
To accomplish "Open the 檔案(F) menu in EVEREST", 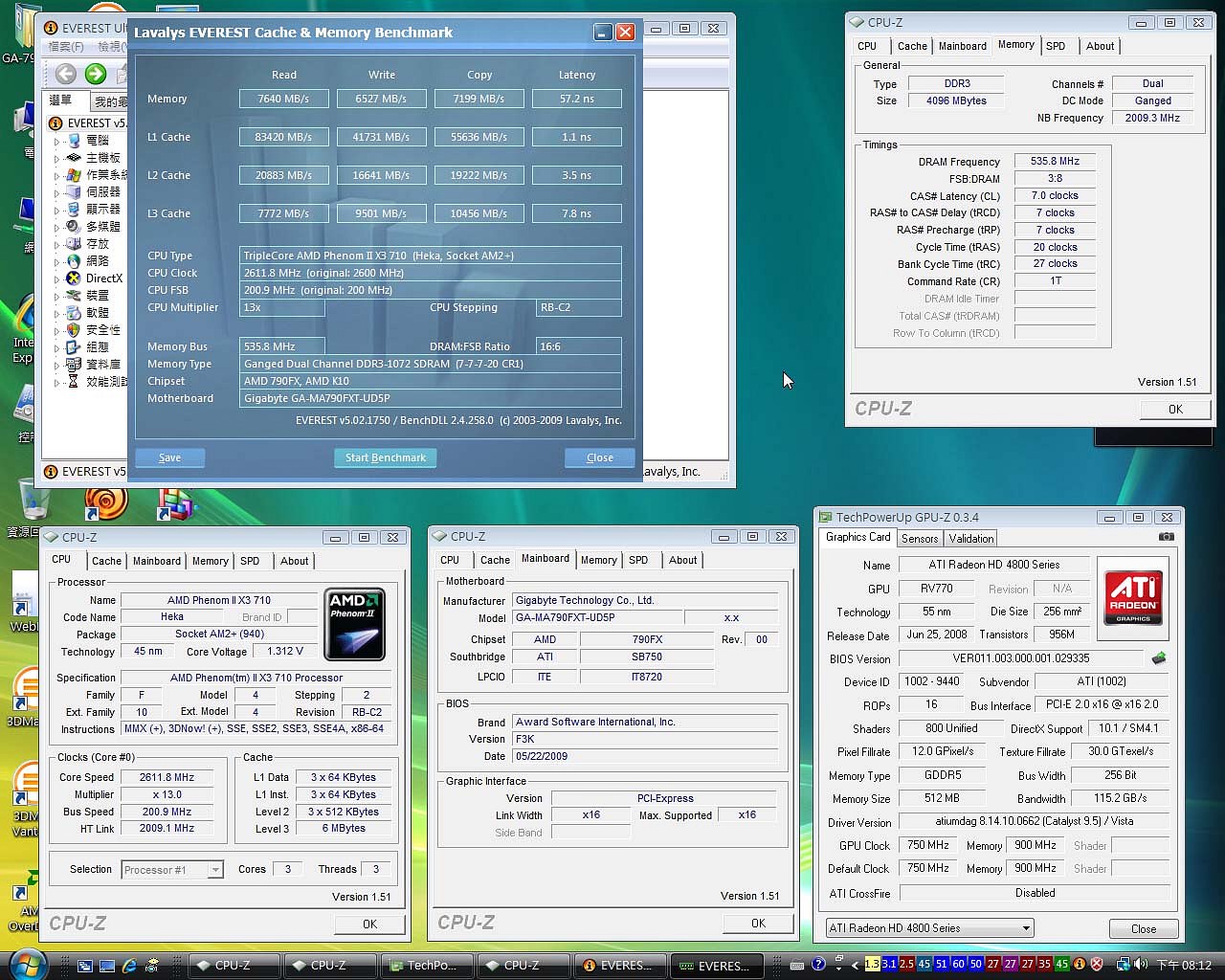I will tap(66, 46).
